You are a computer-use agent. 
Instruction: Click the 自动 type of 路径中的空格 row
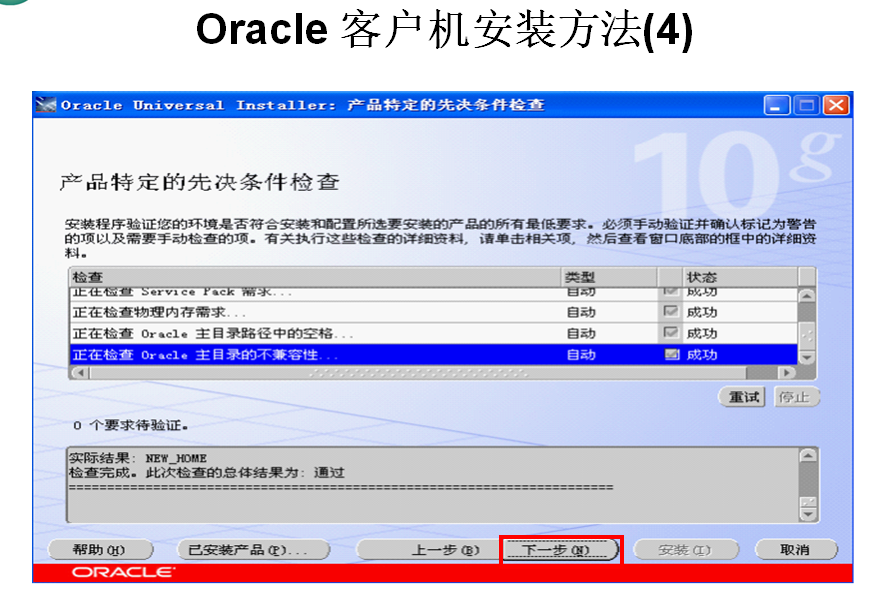point(581,333)
